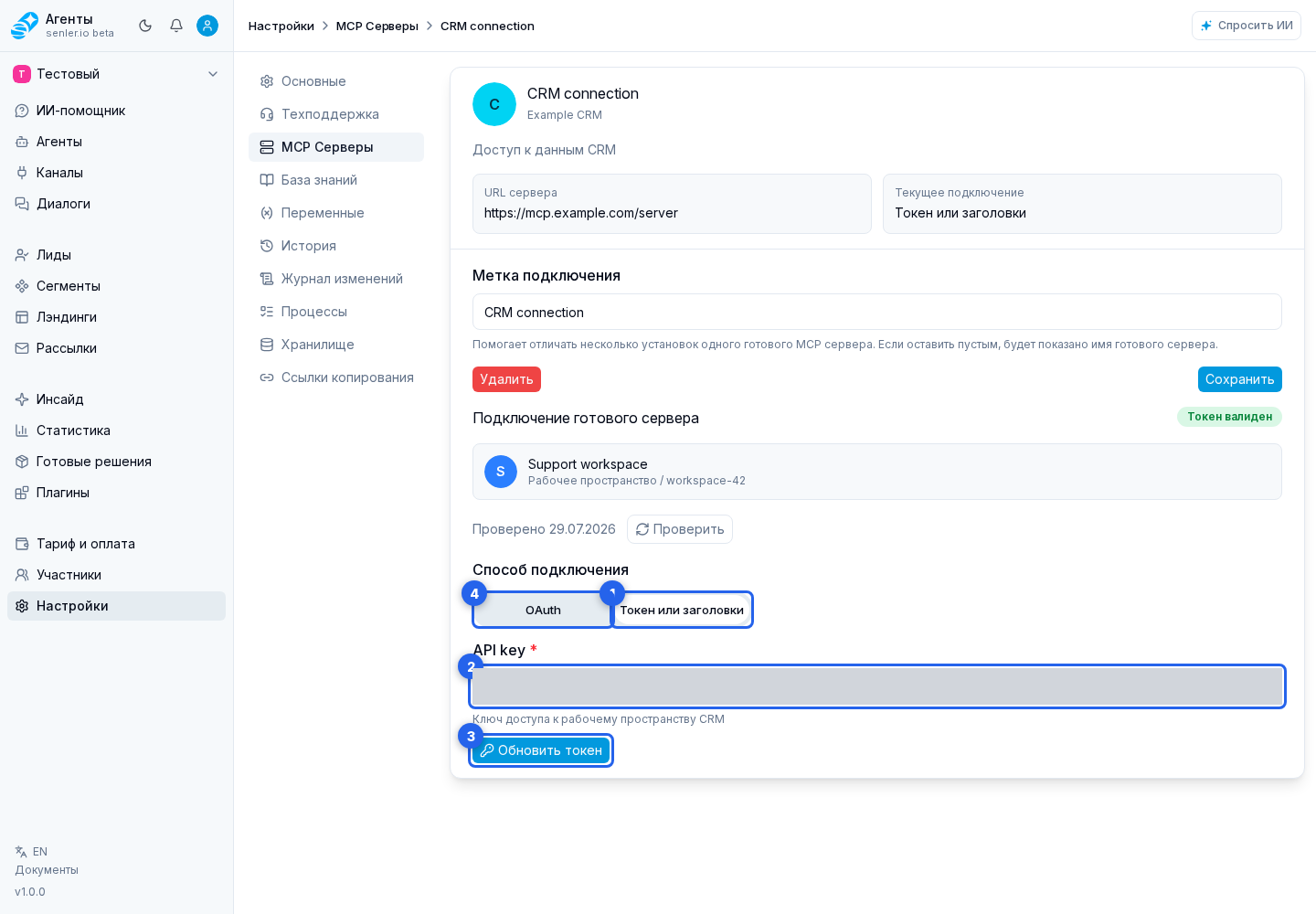
Task: Open Процессы settings tab
Action: click(x=336, y=312)
